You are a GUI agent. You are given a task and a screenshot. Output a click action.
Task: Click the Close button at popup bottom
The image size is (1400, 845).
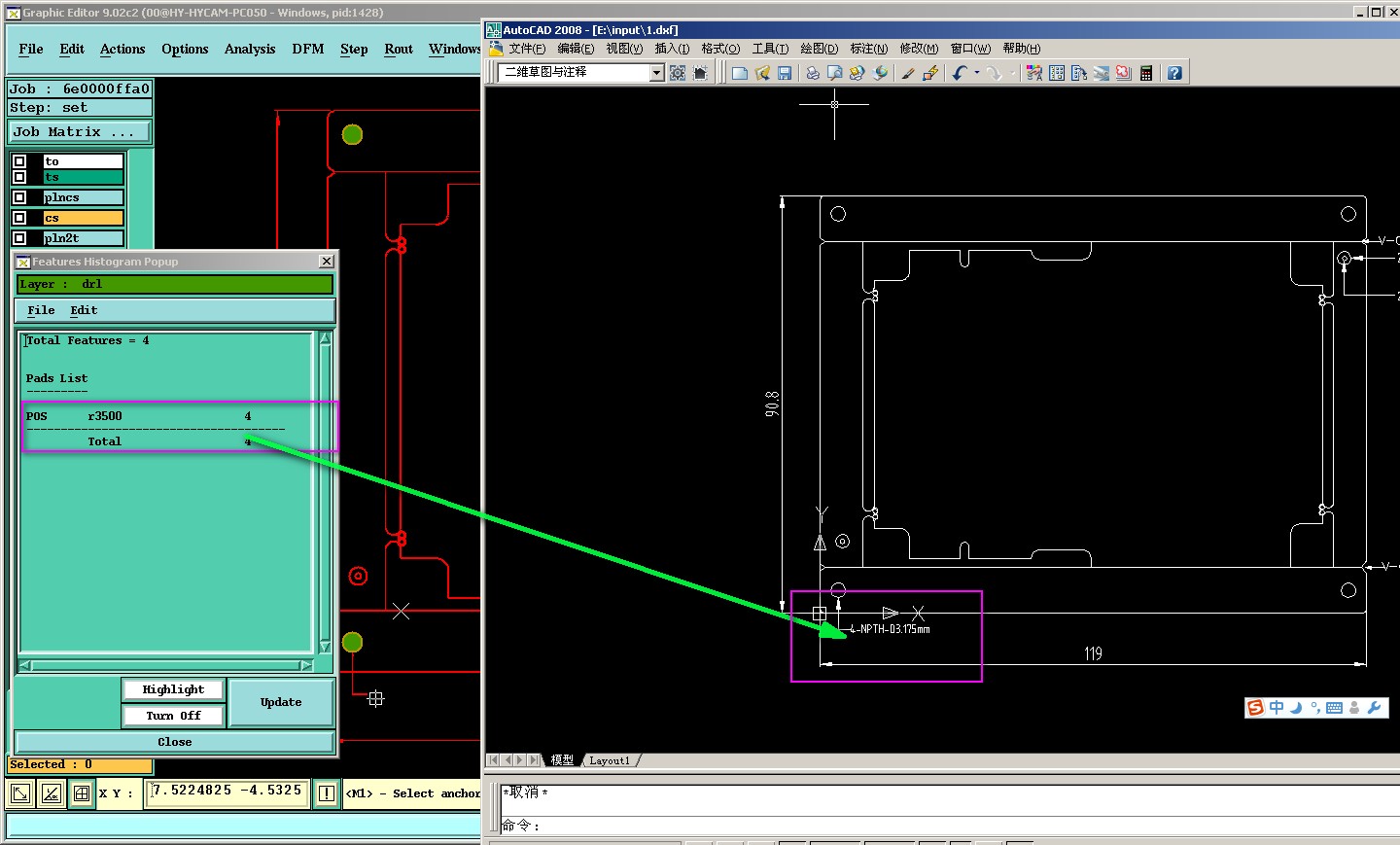pyautogui.click(x=175, y=742)
